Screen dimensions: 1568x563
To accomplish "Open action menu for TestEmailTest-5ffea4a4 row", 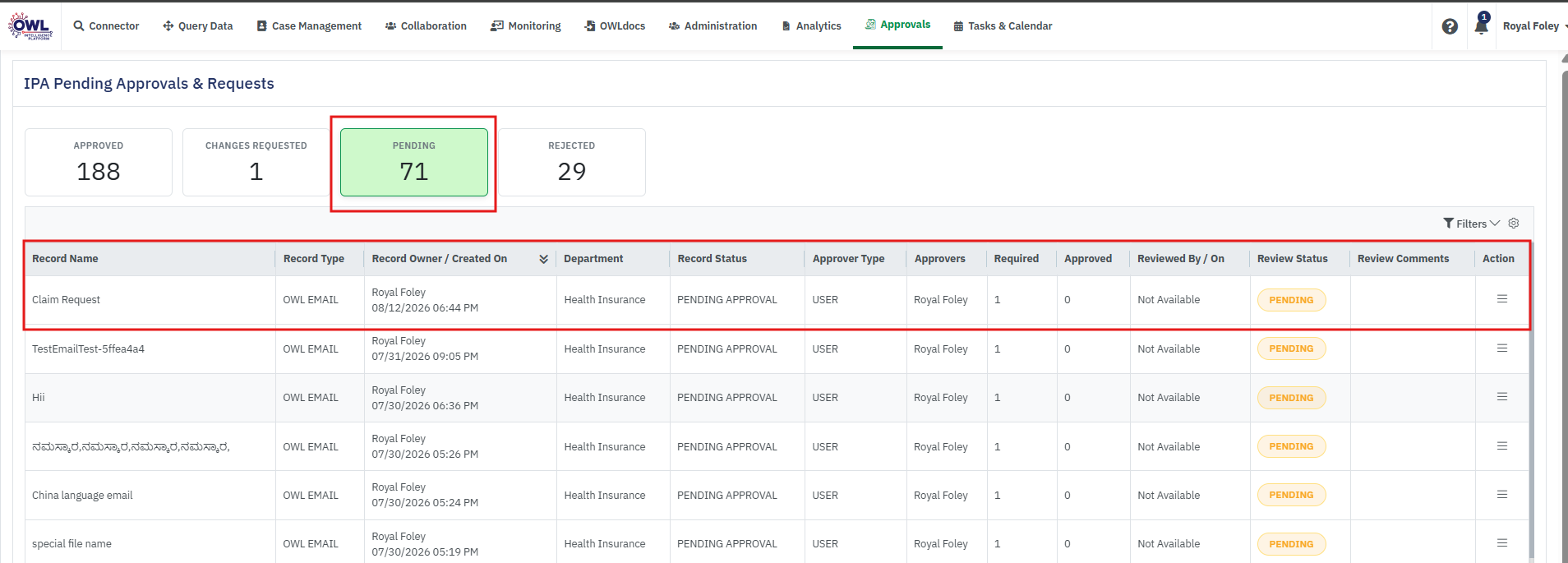I will (x=1501, y=348).
